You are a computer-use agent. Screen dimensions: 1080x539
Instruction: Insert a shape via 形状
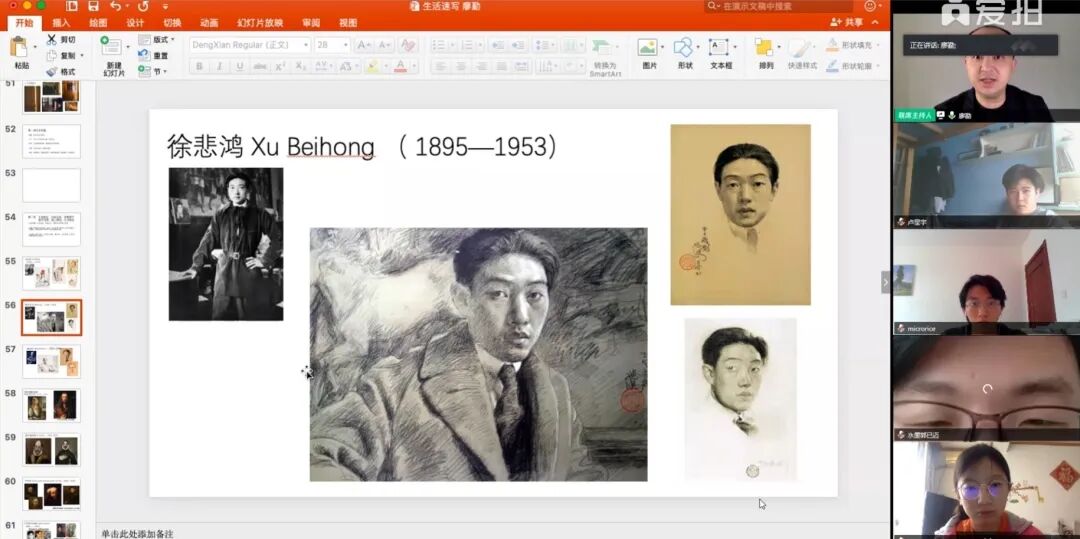685,54
